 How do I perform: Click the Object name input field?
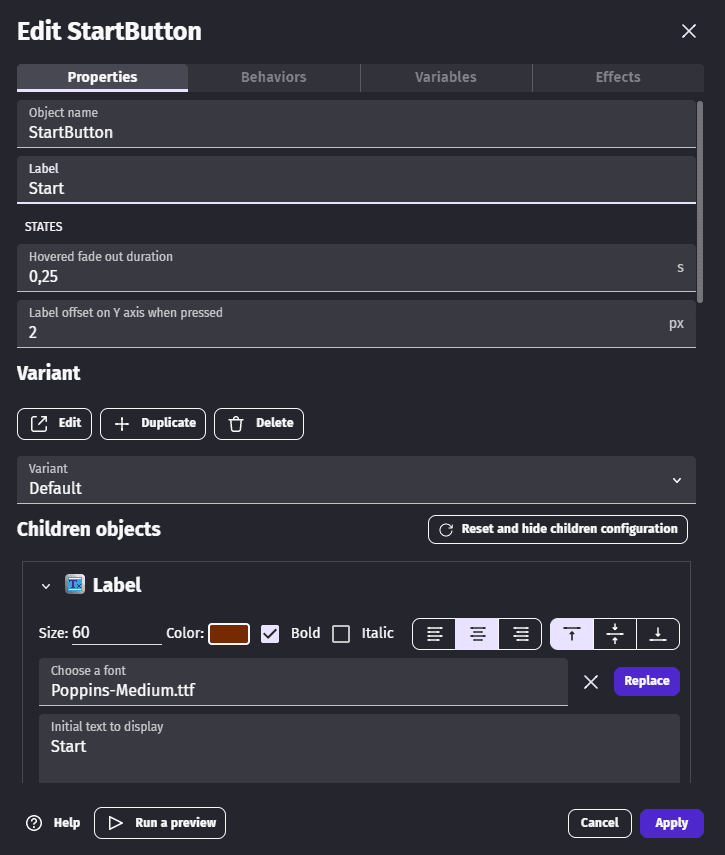click(356, 132)
